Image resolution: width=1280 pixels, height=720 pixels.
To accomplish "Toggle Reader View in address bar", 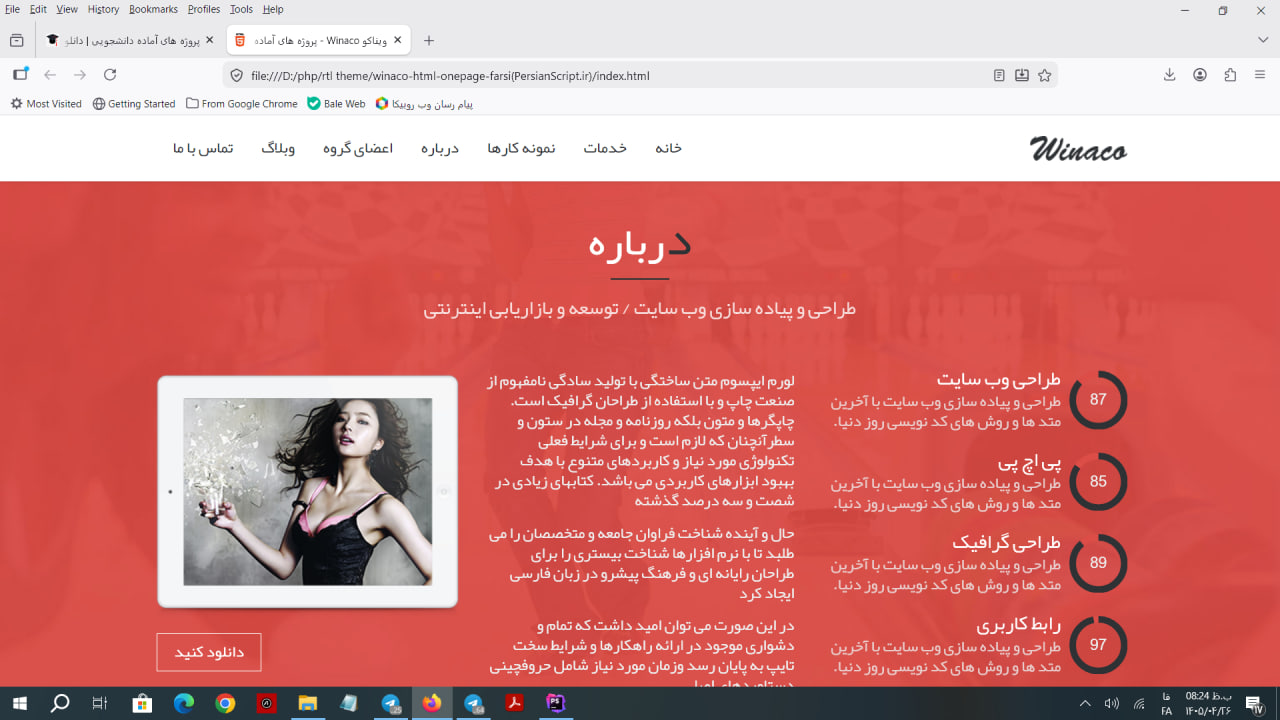I will pyautogui.click(x=999, y=75).
